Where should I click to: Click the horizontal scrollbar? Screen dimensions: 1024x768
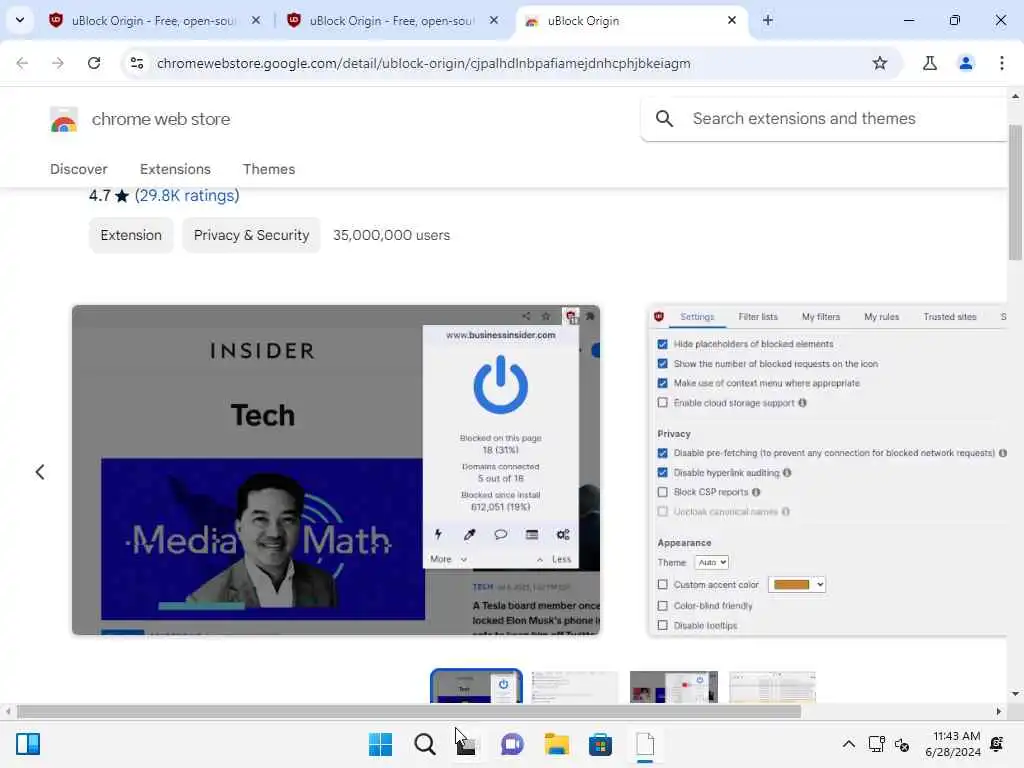point(409,711)
